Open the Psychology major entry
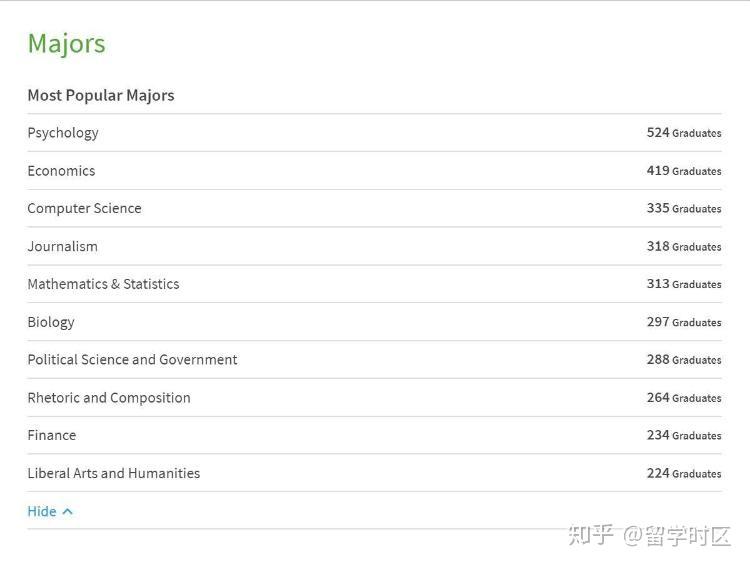The height and width of the screenshot is (567, 750). pyautogui.click(x=63, y=133)
